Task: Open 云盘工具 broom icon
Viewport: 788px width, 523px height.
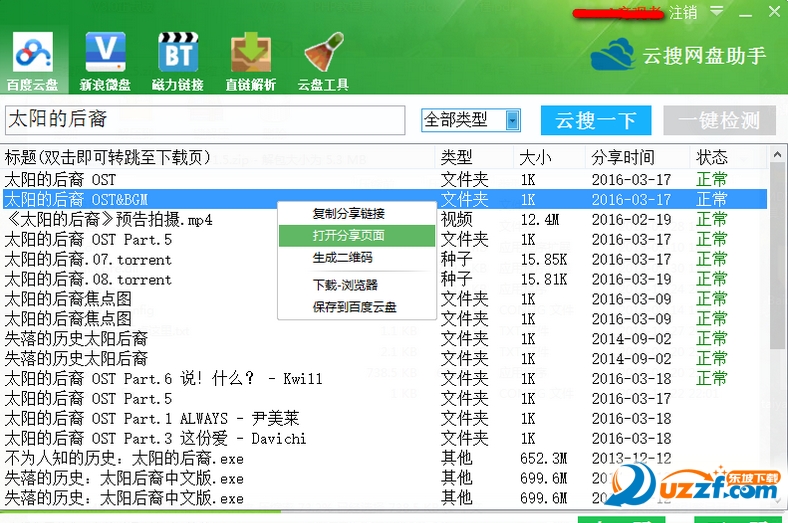Action: (x=323, y=61)
